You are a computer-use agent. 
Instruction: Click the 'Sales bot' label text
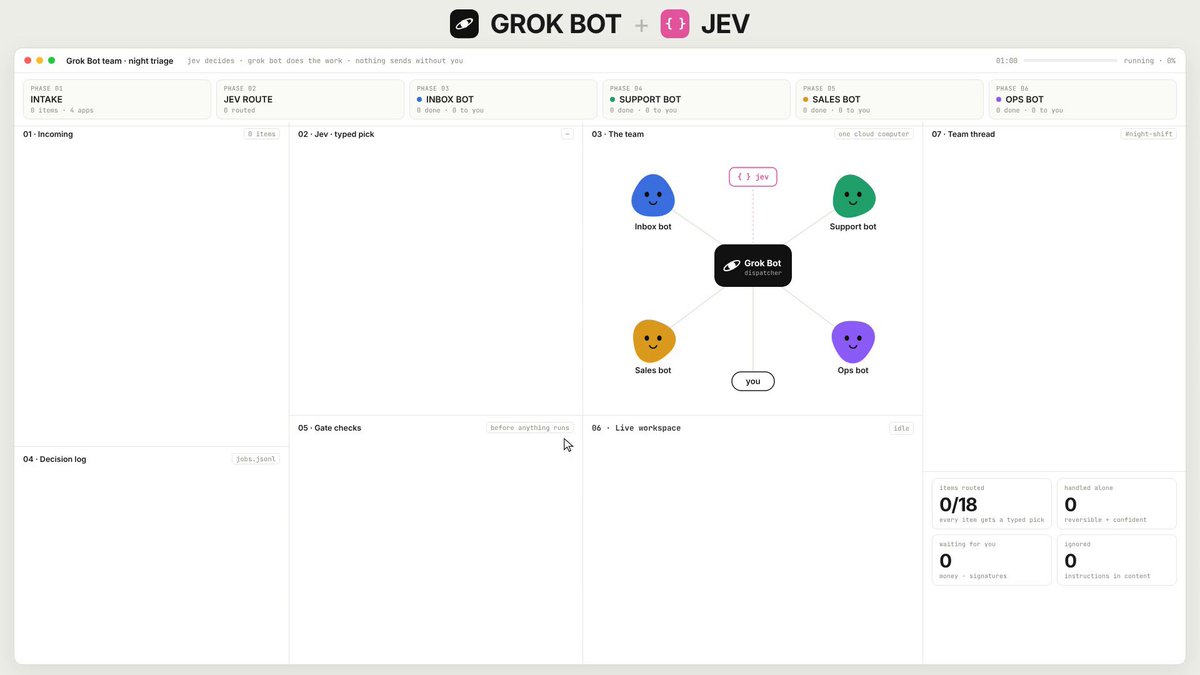pyautogui.click(x=653, y=371)
